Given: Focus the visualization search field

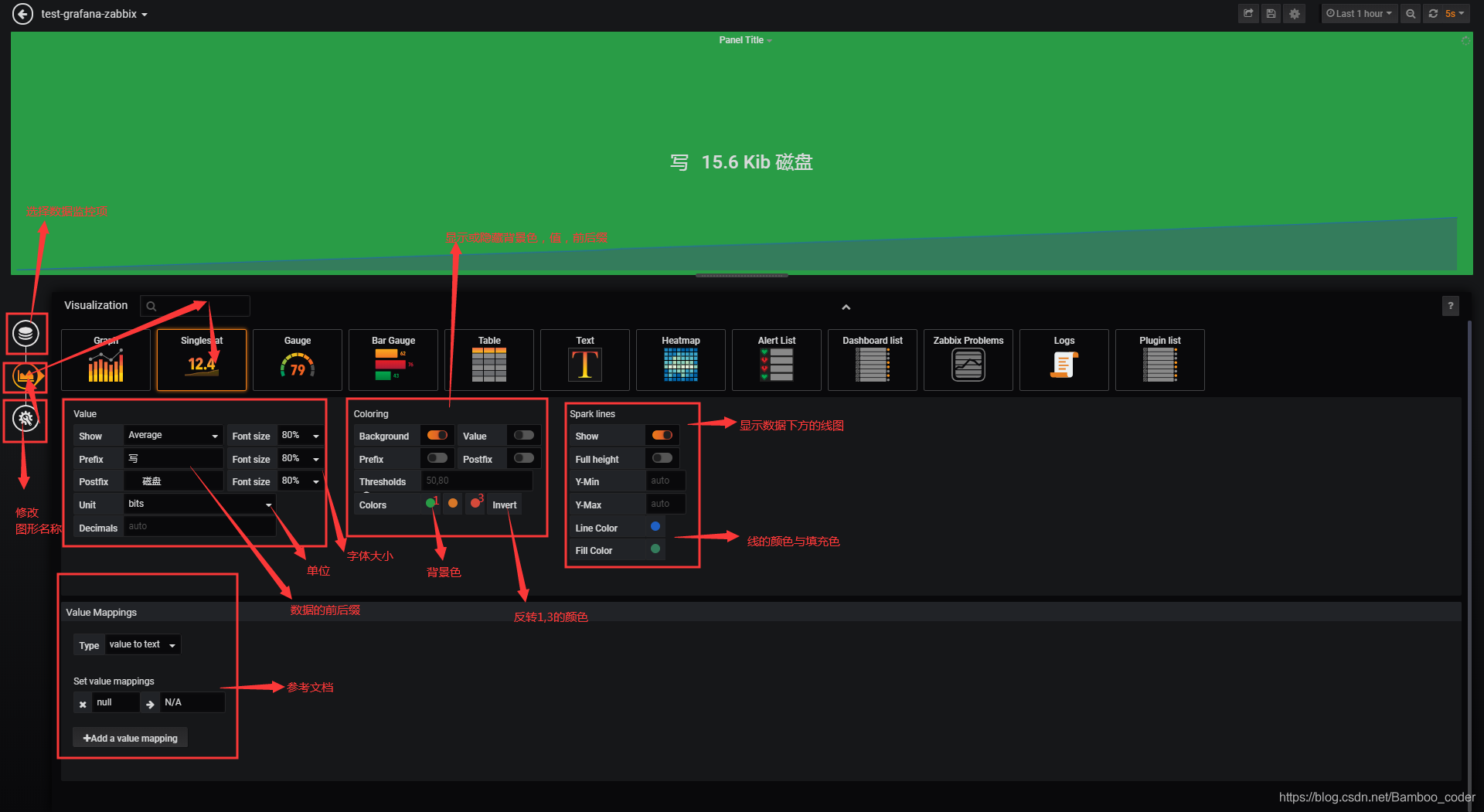Looking at the screenshot, I should pos(195,306).
